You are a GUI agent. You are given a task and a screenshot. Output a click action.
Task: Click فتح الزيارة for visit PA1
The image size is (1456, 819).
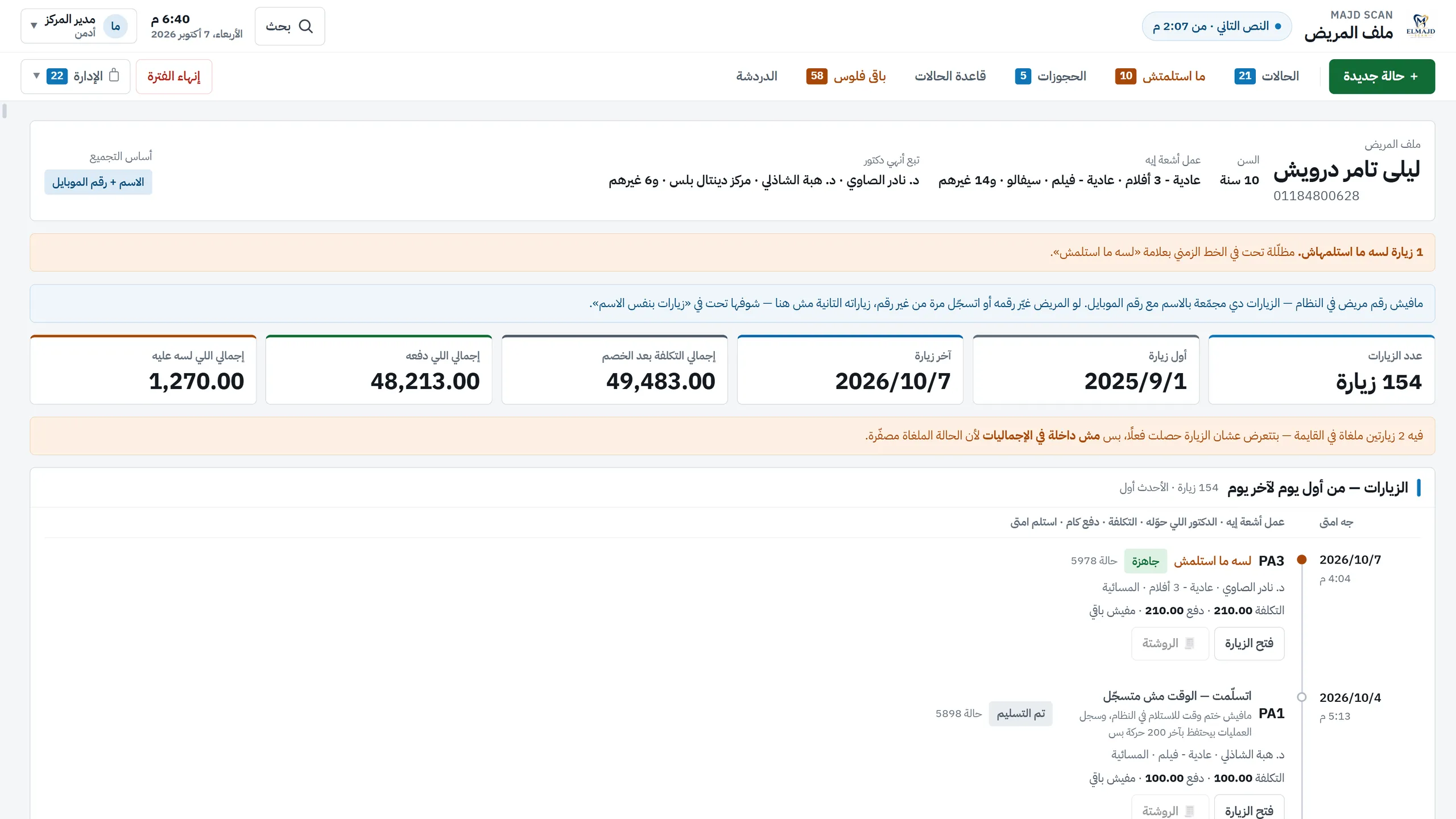[x=1249, y=808]
